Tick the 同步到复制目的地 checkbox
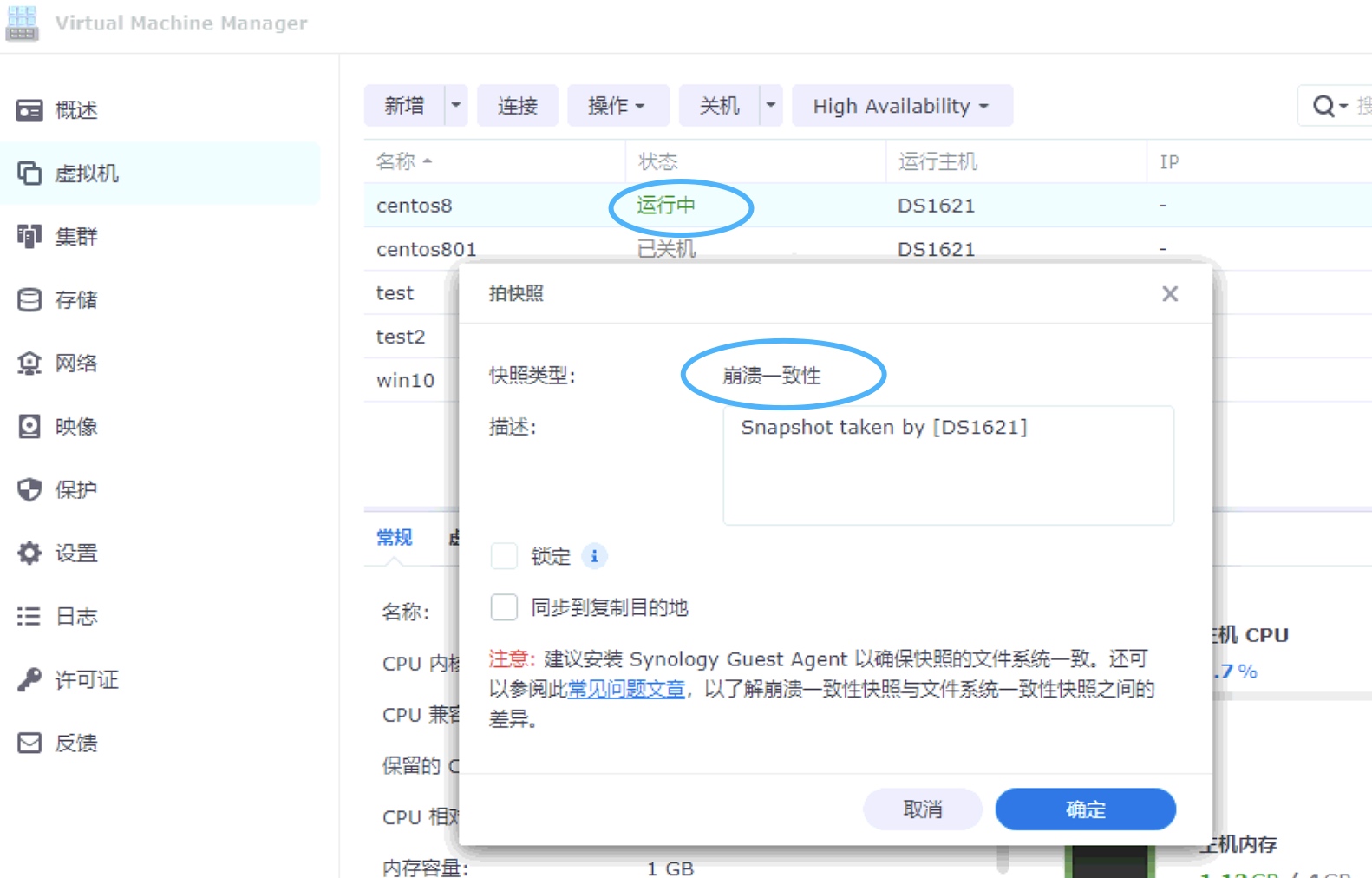Image resolution: width=1372 pixels, height=878 pixels. [504, 607]
